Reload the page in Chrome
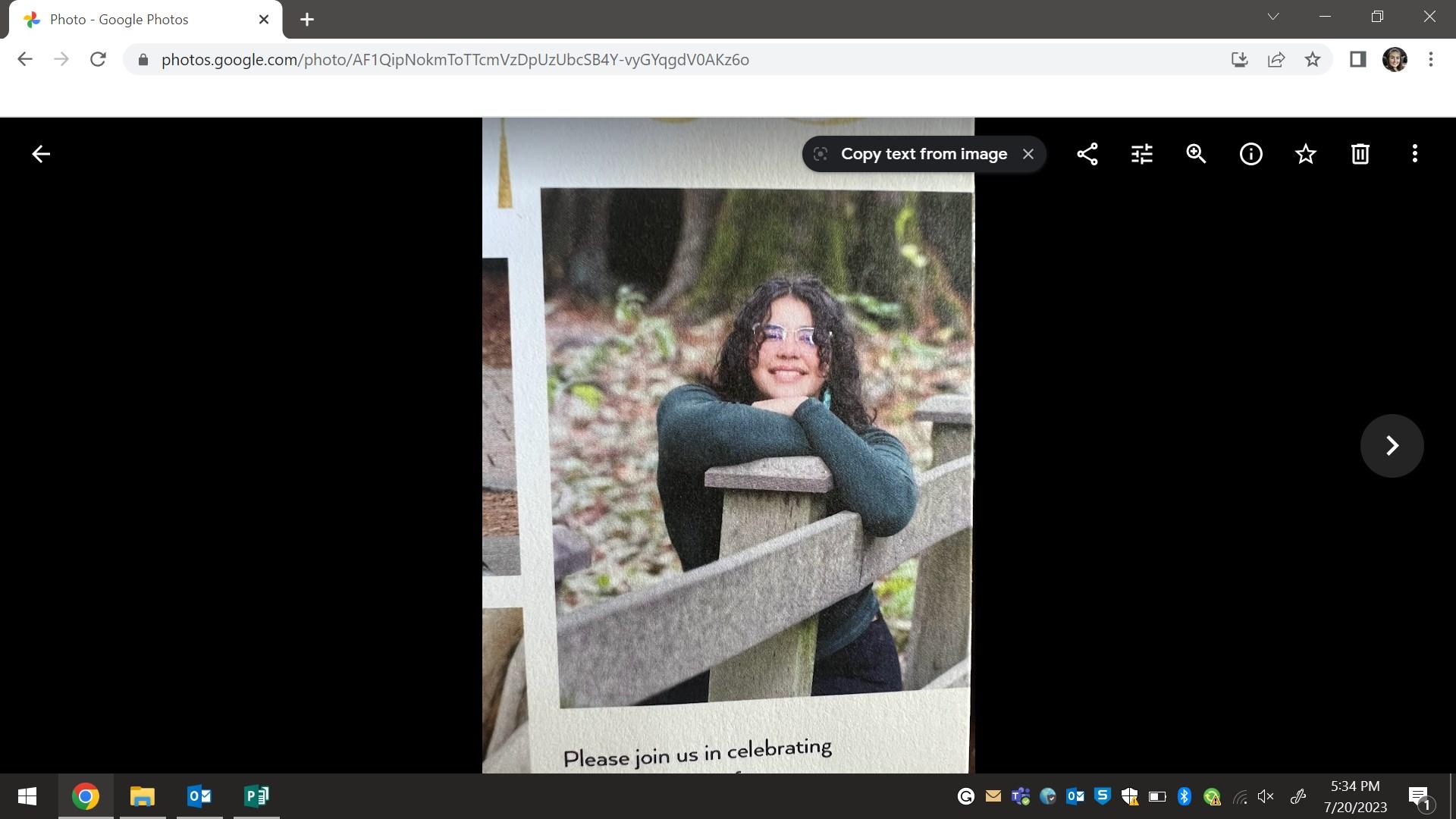 pos(98,59)
